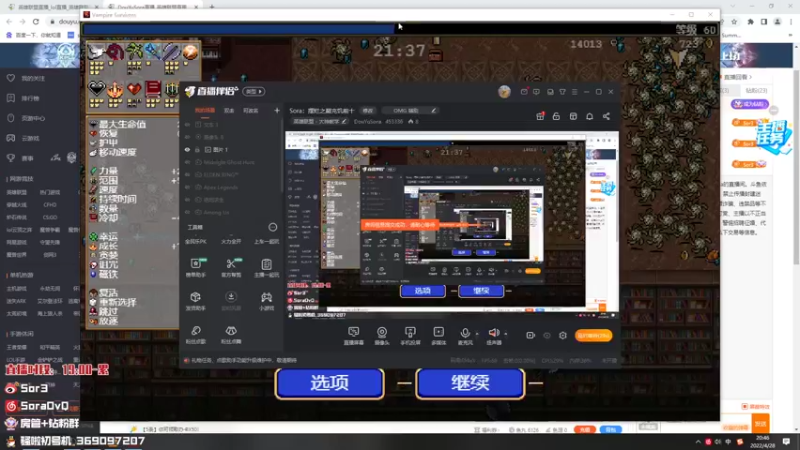
Task: Open 粉丝点舞 tool
Action: coord(231,335)
